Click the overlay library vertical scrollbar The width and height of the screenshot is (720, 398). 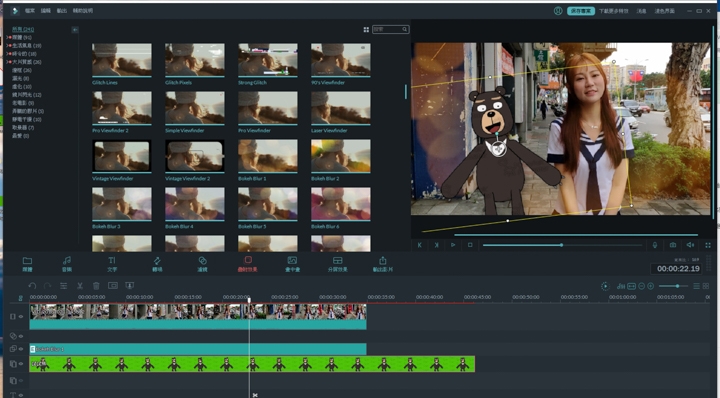click(405, 92)
